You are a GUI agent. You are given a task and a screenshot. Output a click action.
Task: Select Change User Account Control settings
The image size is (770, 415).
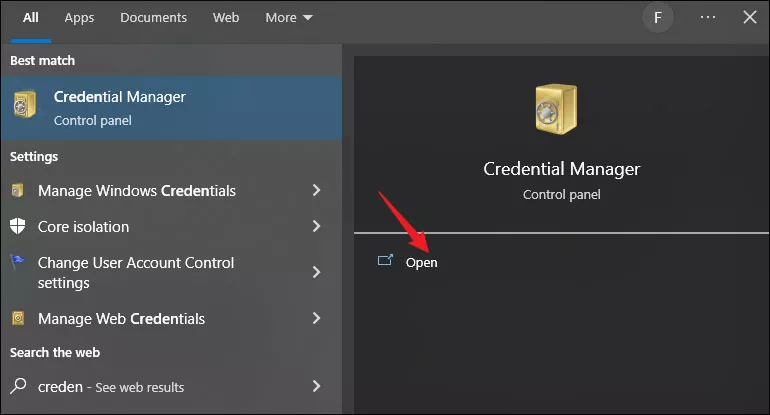171,272
